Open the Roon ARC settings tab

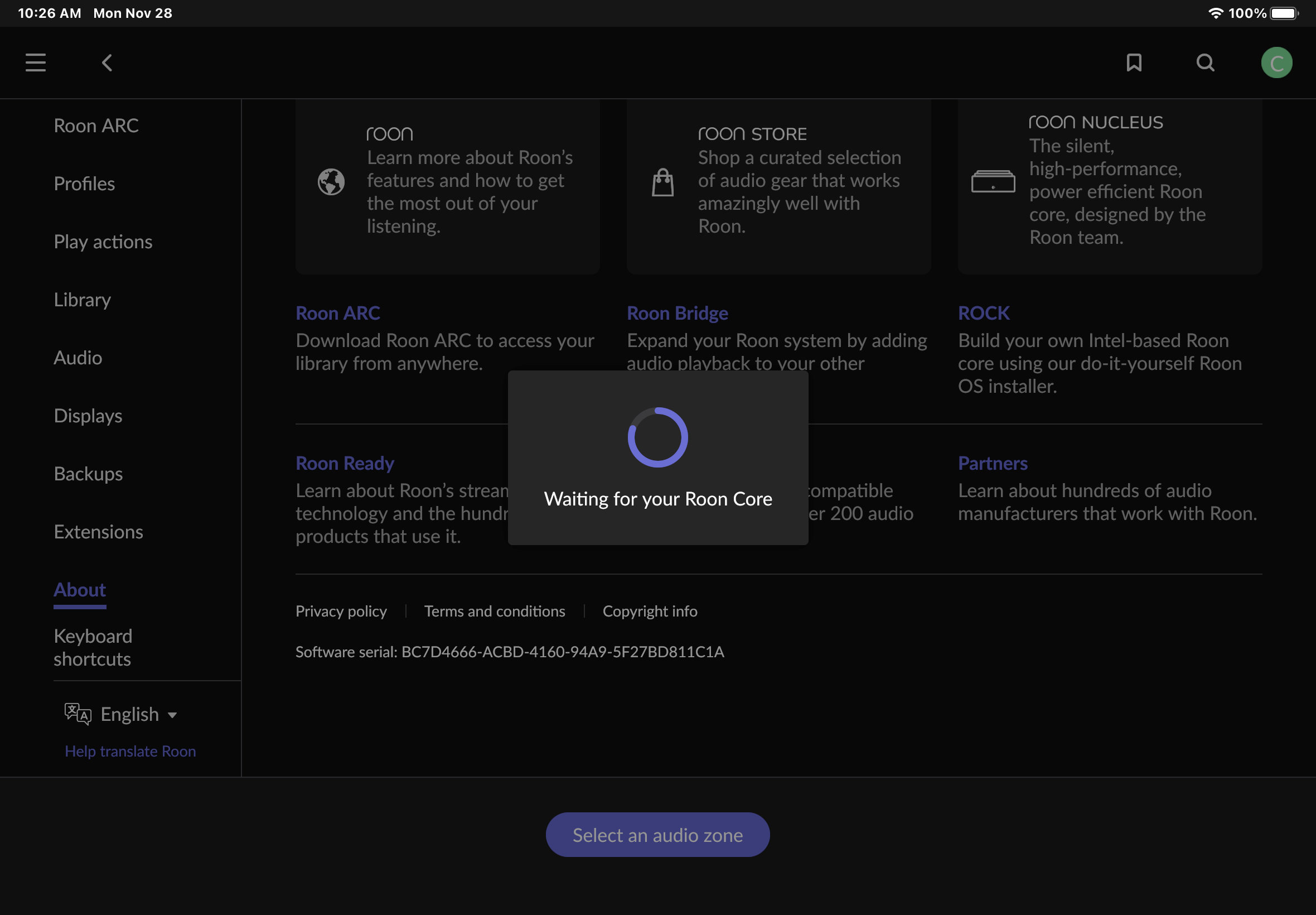[96, 126]
